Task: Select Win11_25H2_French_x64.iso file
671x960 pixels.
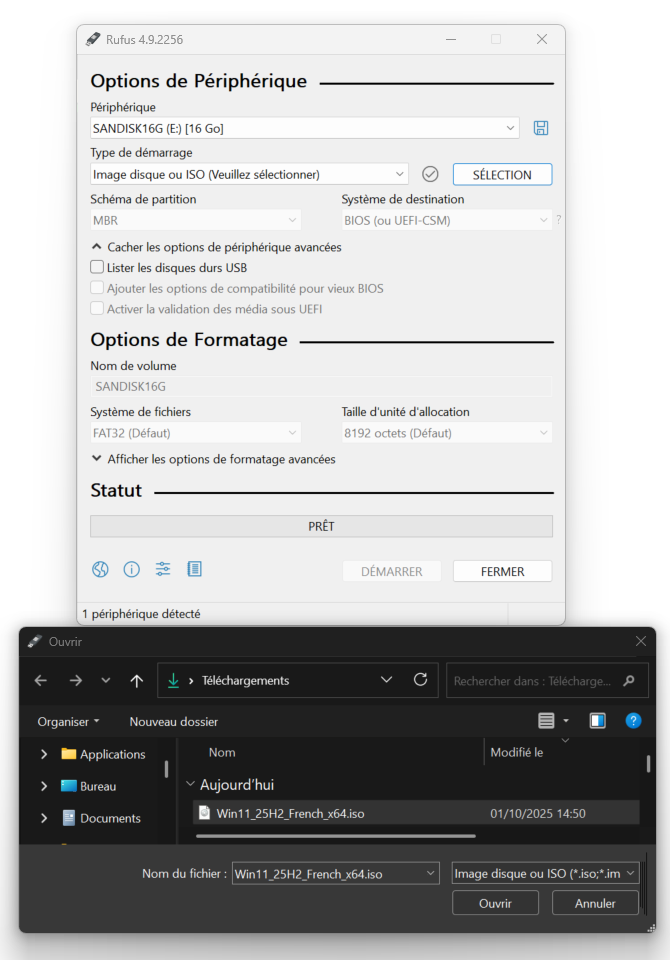Action: [x=290, y=813]
